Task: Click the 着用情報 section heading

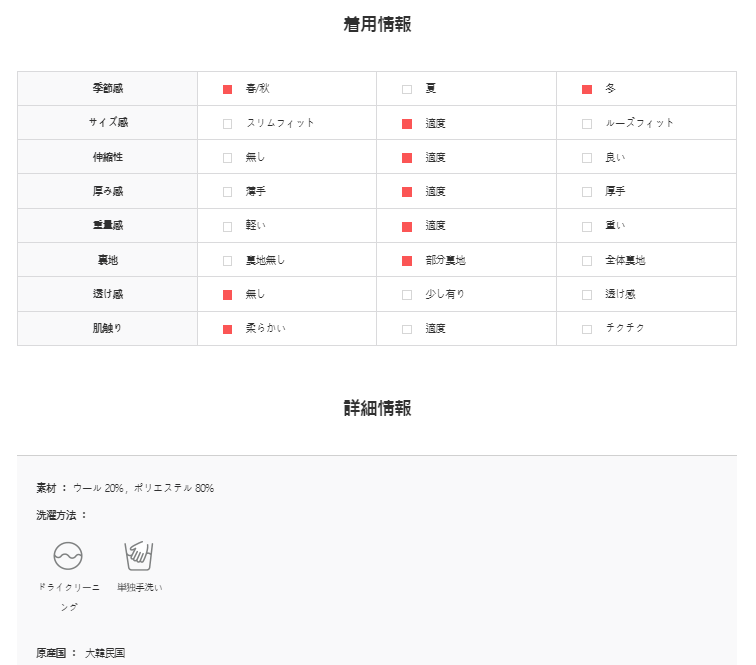Action: [377, 24]
